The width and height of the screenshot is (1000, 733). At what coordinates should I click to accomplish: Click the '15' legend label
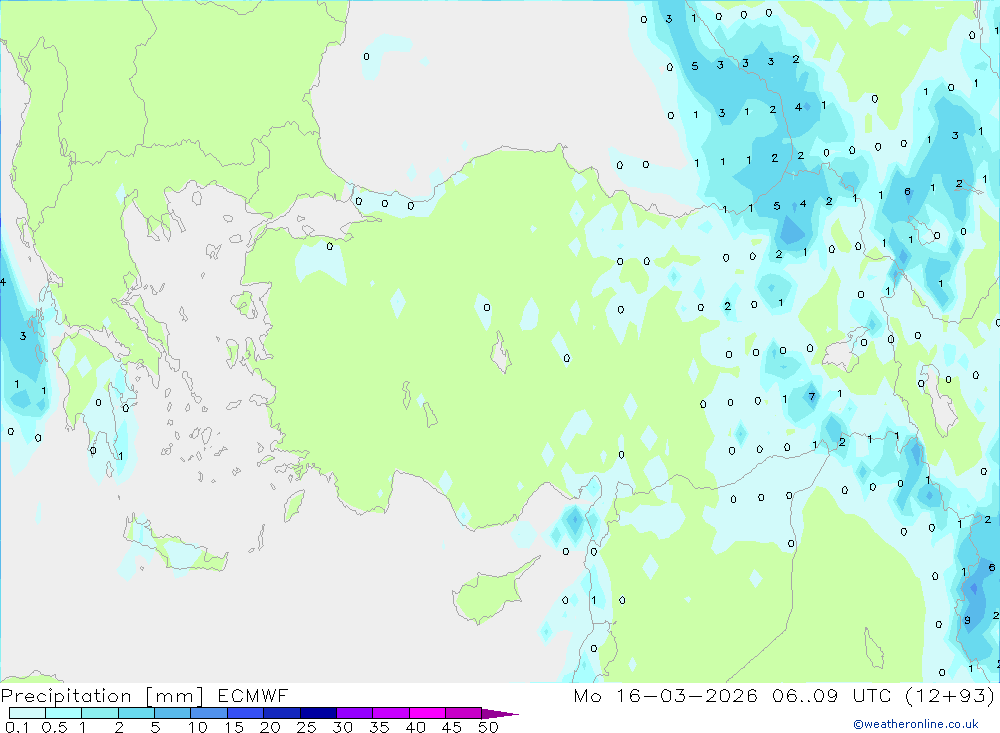234,727
